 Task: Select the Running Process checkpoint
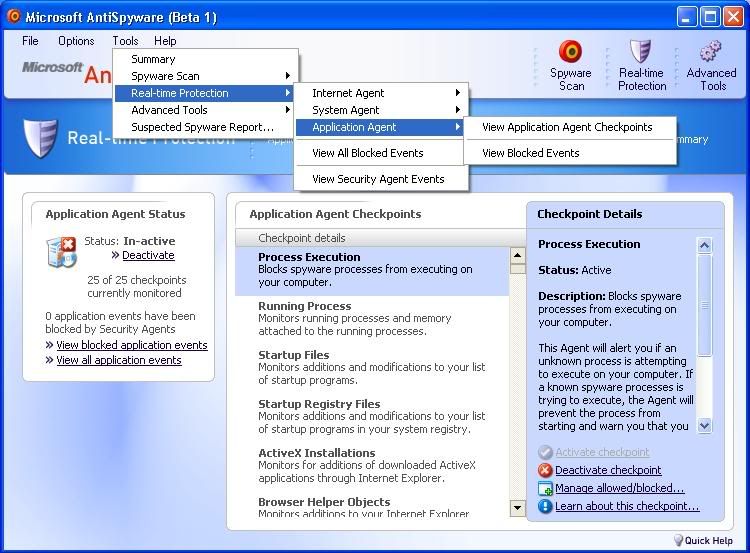(x=372, y=319)
